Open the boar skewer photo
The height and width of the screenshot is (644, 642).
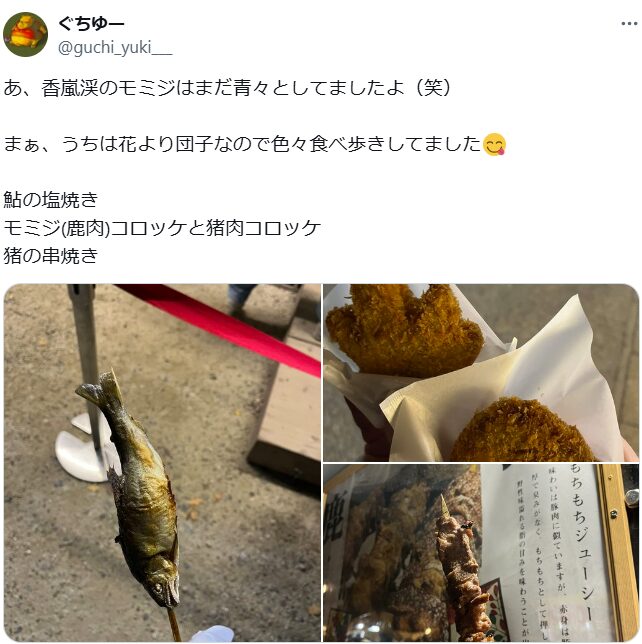(x=481, y=553)
